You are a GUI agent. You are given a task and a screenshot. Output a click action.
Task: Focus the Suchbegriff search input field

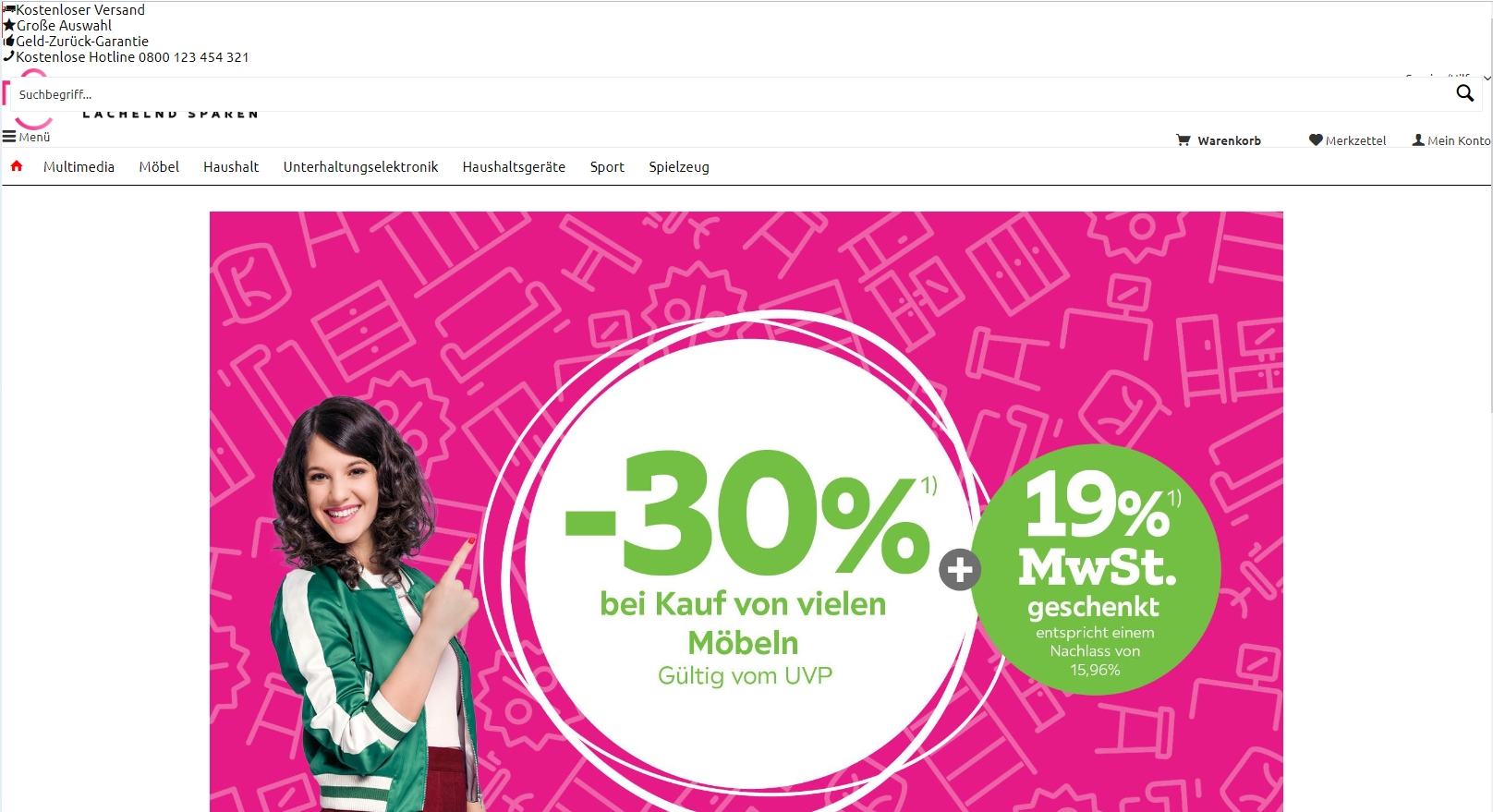(x=730, y=94)
